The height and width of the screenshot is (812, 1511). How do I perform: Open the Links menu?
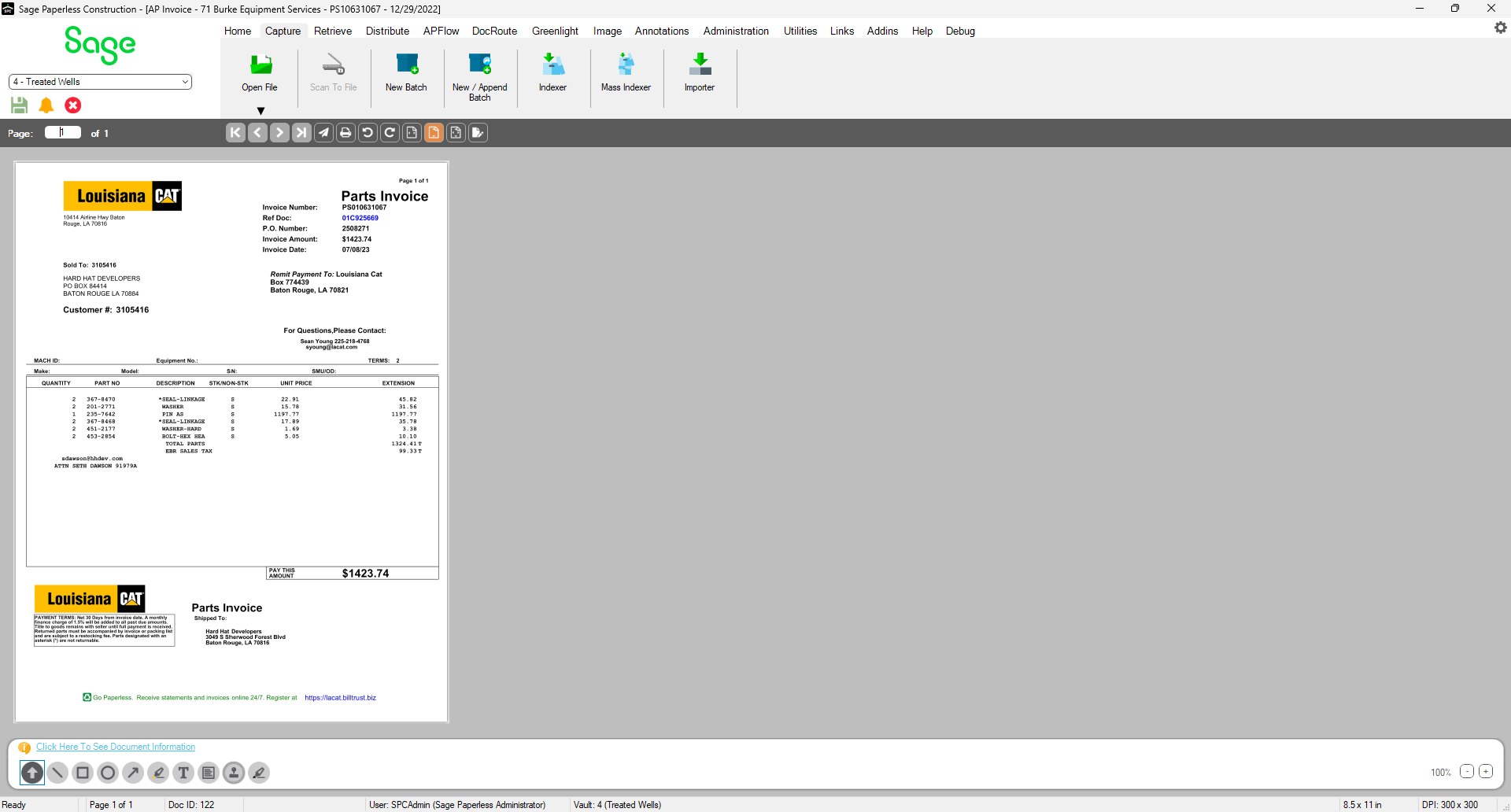[842, 31]
